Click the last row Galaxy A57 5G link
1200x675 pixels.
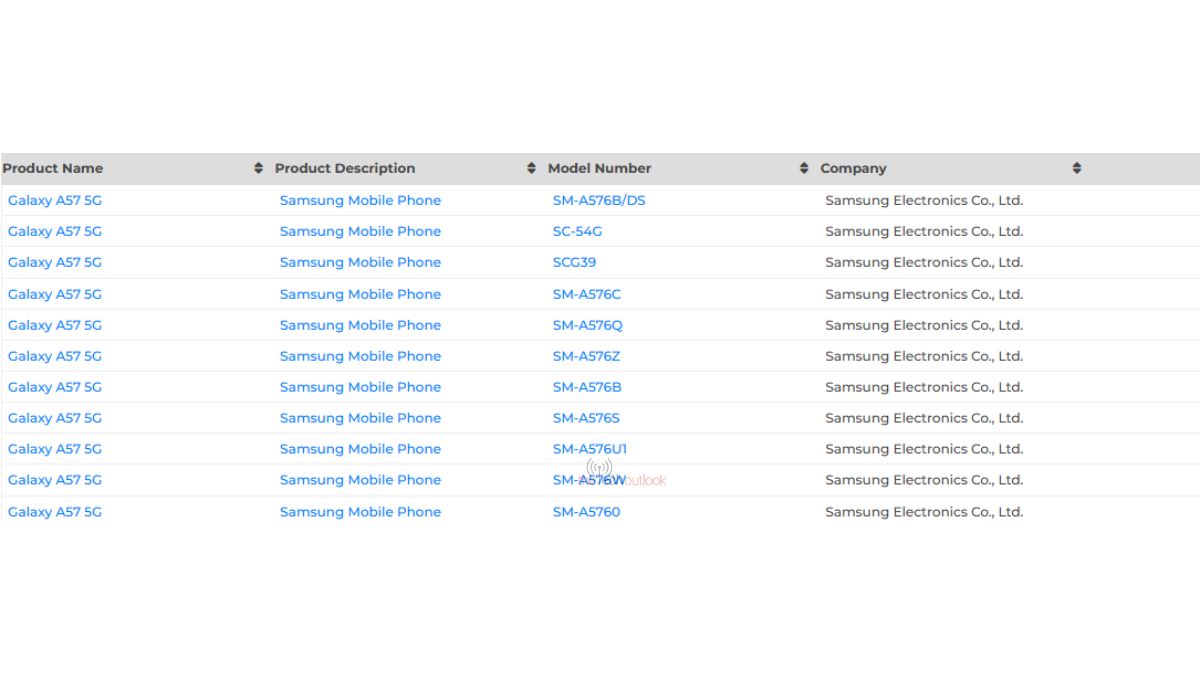(53, 512)
